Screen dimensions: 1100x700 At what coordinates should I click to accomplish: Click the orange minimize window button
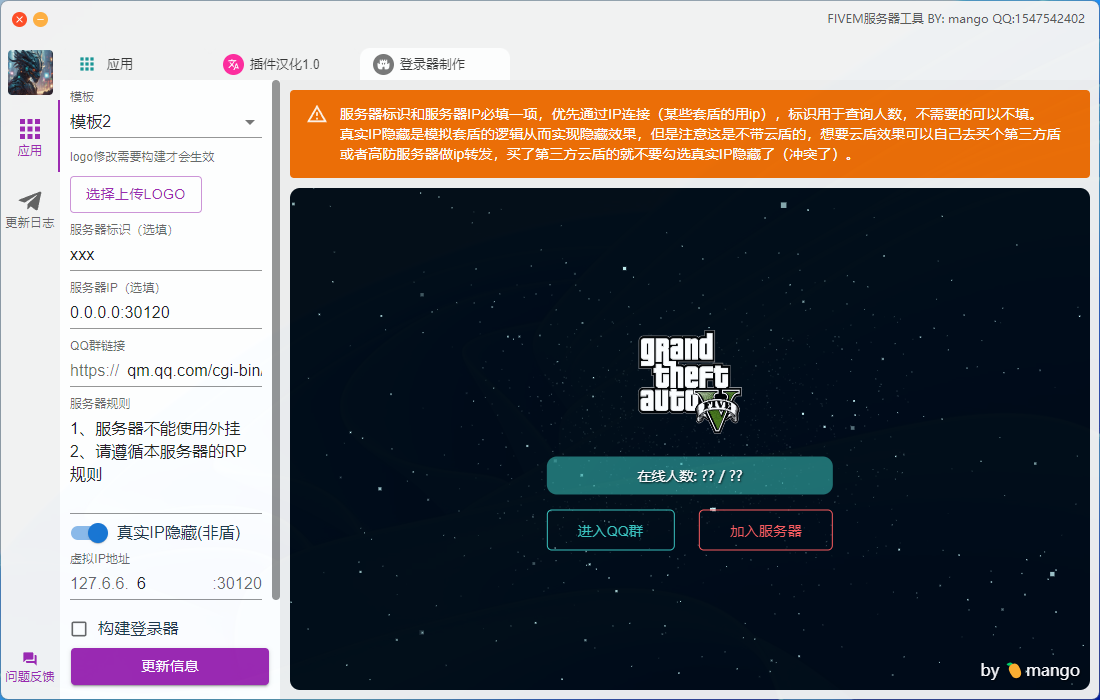tap(41, 20)
